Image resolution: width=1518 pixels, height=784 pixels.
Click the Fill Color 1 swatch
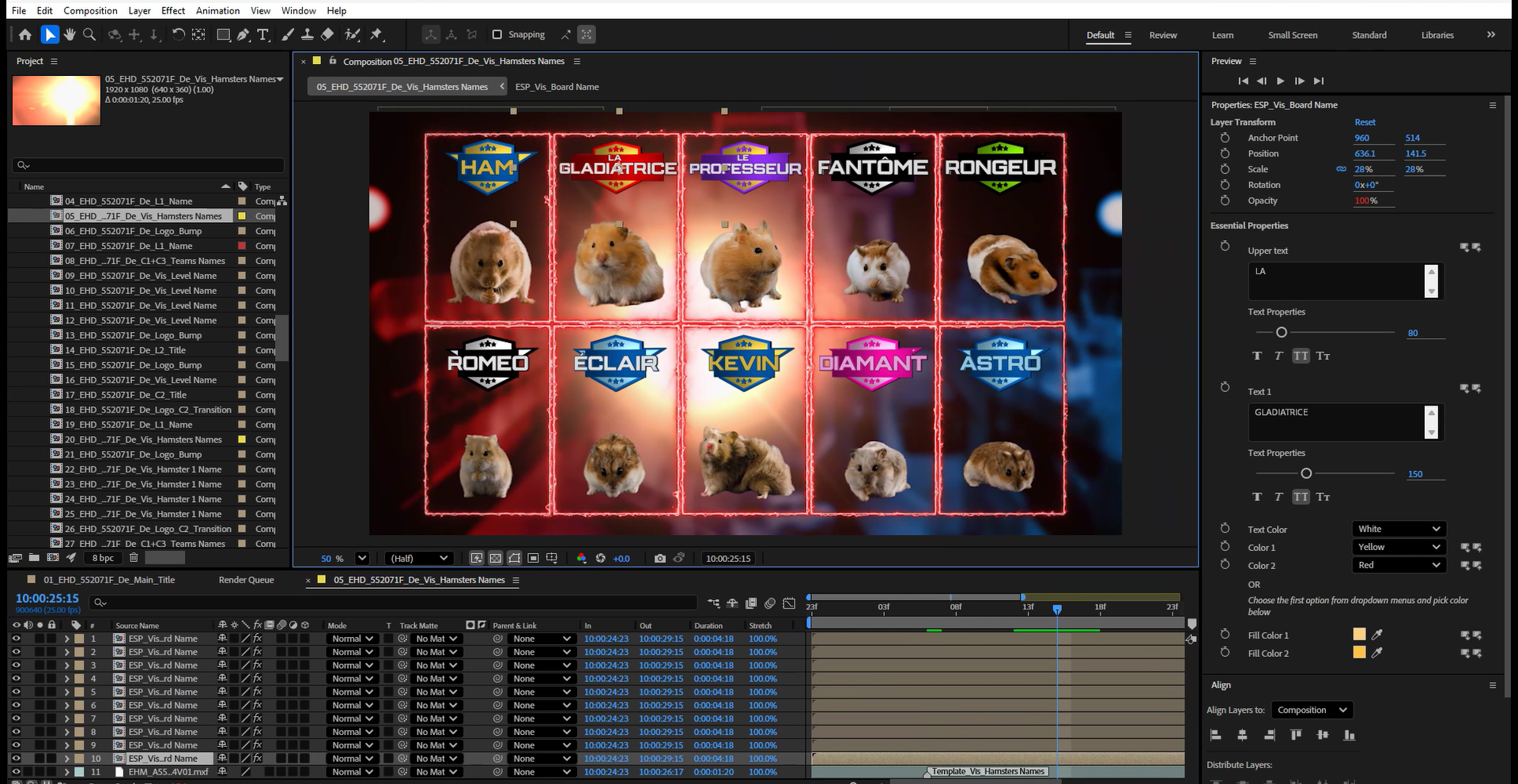tap(1359, 635)
